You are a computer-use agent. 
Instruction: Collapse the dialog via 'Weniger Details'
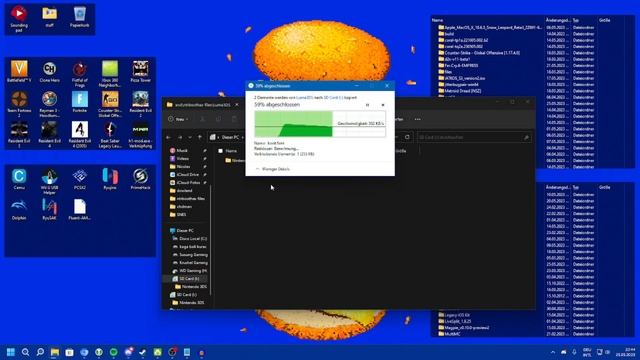273,169
